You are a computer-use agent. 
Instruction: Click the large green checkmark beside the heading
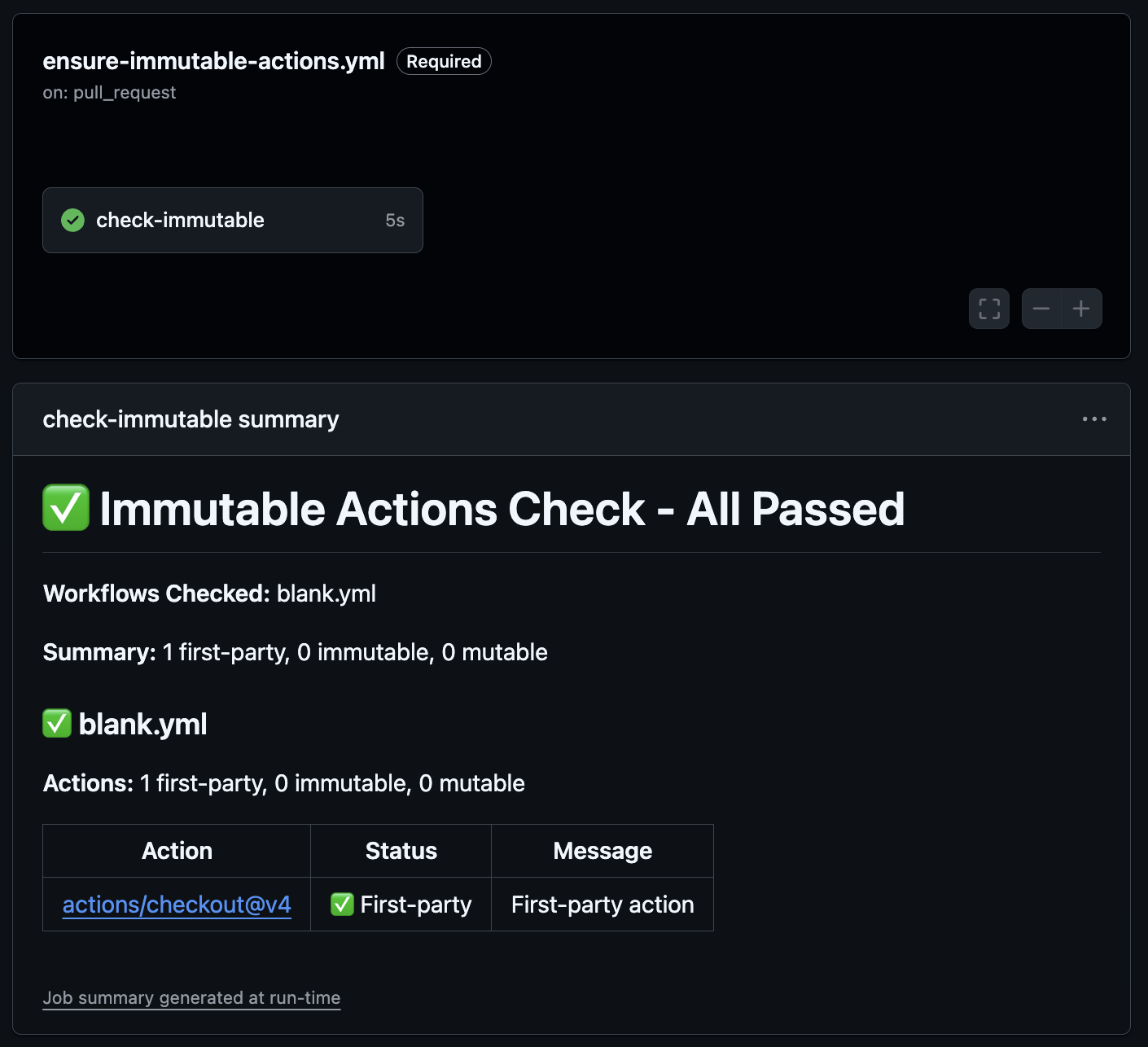66,508
